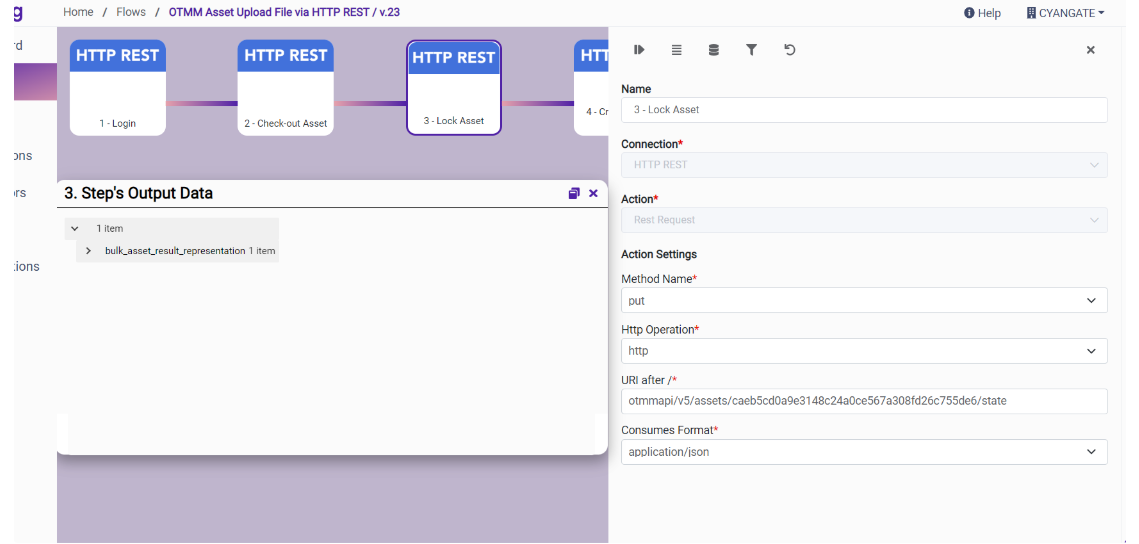The height and width of the screenshot is (544, 1139).
Task: Click the run step play icon
Action: [x=639, y=50]
